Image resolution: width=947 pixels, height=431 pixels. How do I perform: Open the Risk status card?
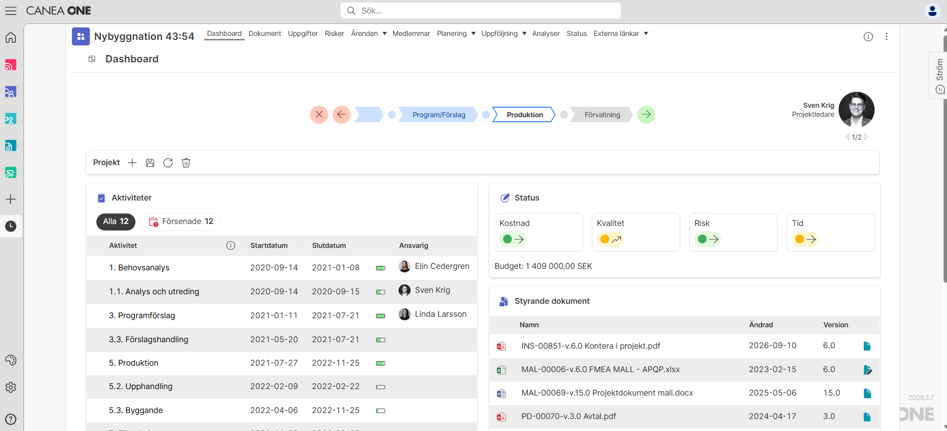733,232
